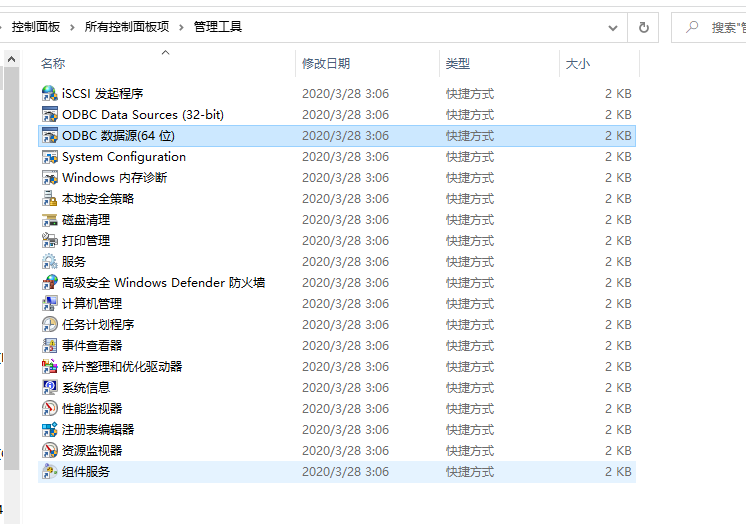Click 快捷方式 type in the 磁盘清理 row
The height and width of the screenshot is (524, 746).
click(470, 220)
